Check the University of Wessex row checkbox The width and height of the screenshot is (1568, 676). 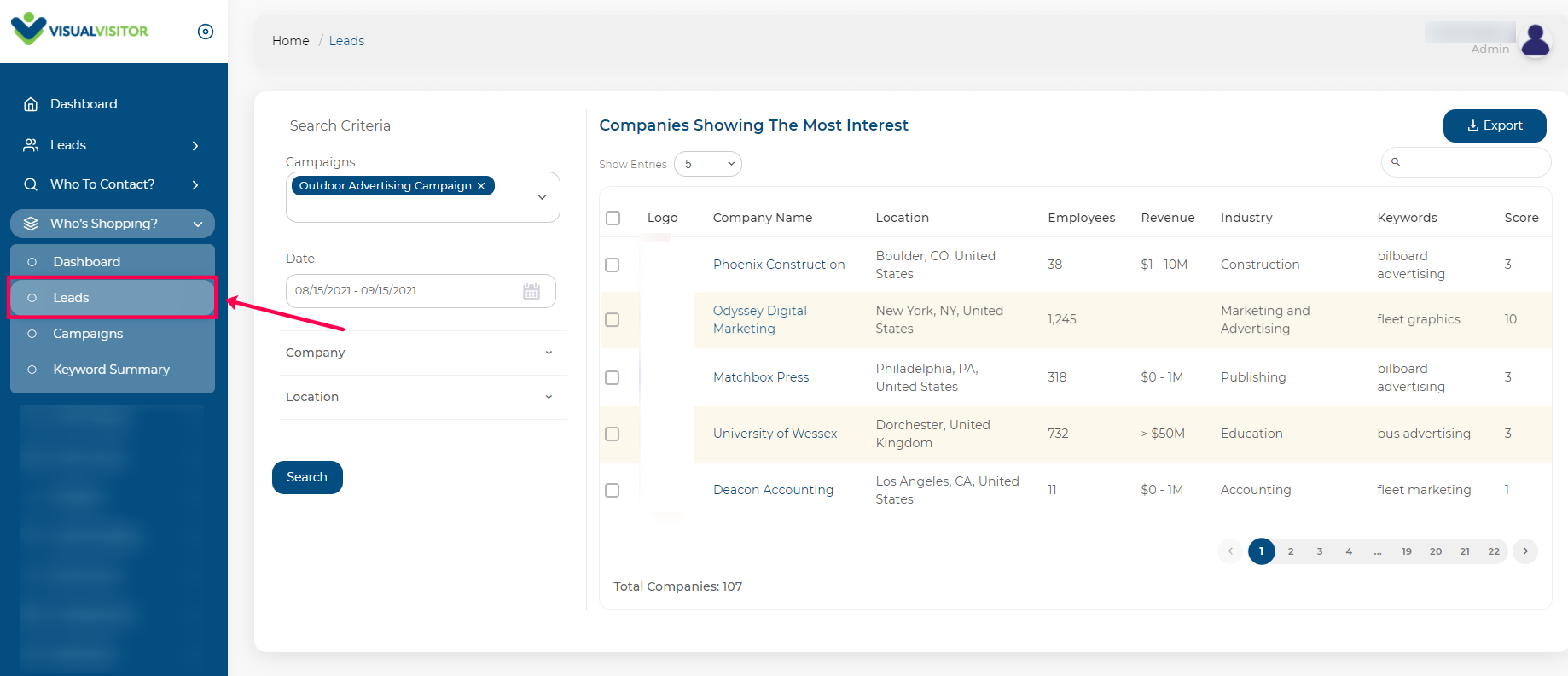tap(612, 434)
